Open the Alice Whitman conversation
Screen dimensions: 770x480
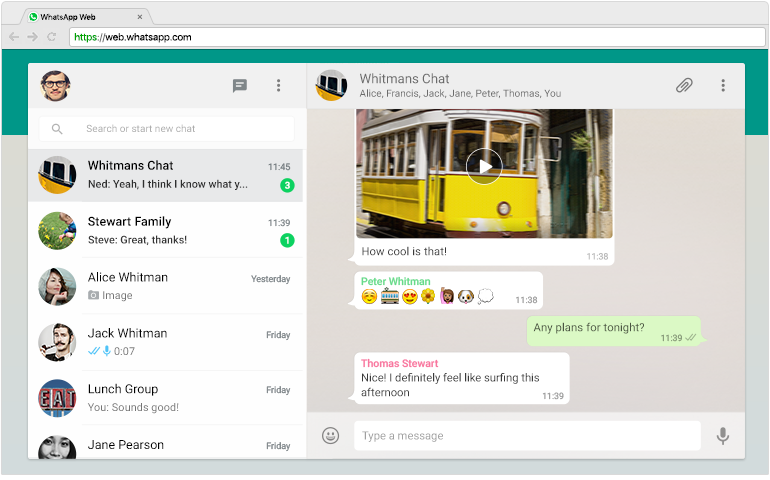point(166,286)
